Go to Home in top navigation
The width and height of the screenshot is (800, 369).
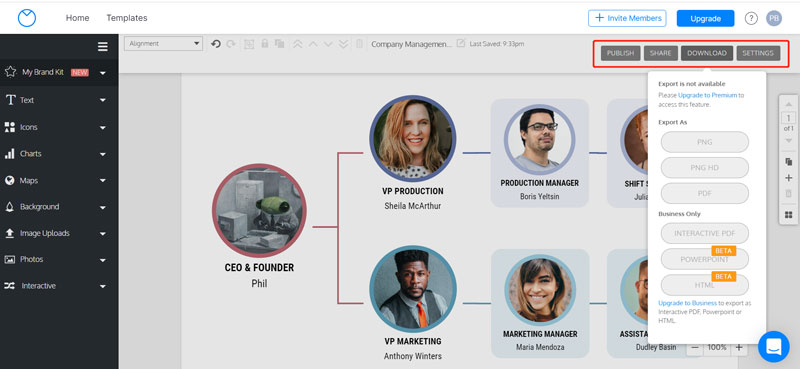(78, 18)
